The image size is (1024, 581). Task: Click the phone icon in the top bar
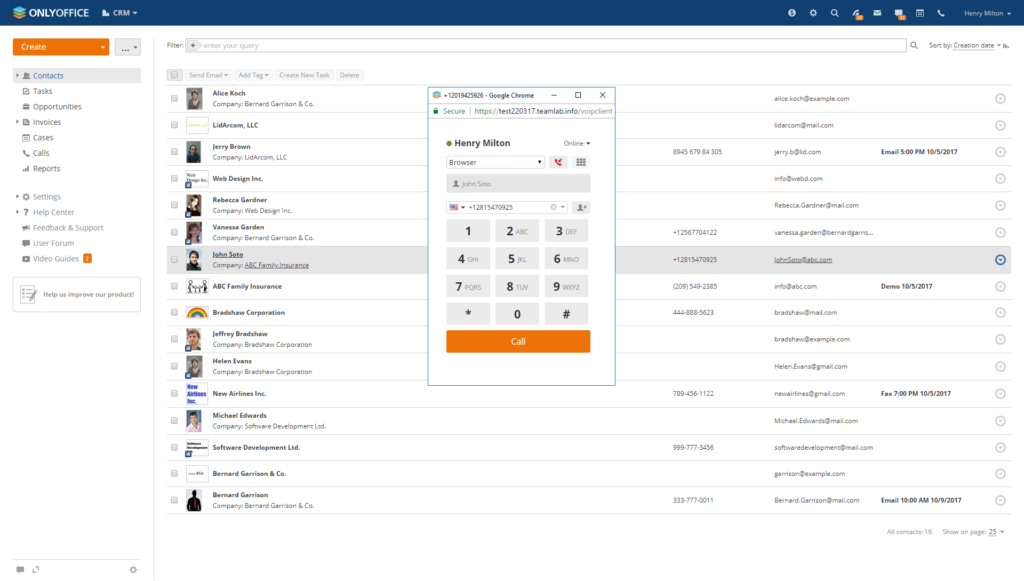pyautogui.click(x=940, y=13)
